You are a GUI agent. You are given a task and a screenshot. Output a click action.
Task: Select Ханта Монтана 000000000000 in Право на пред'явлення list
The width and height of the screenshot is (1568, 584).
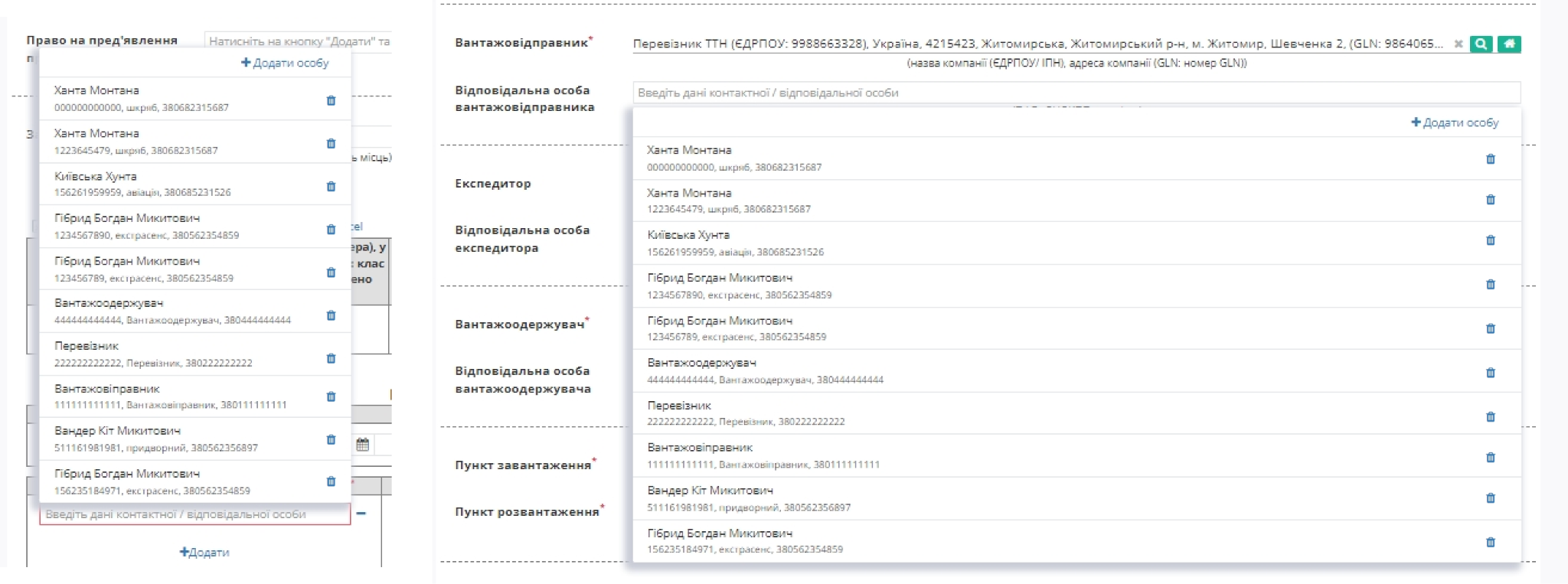(x=195, y=99)
